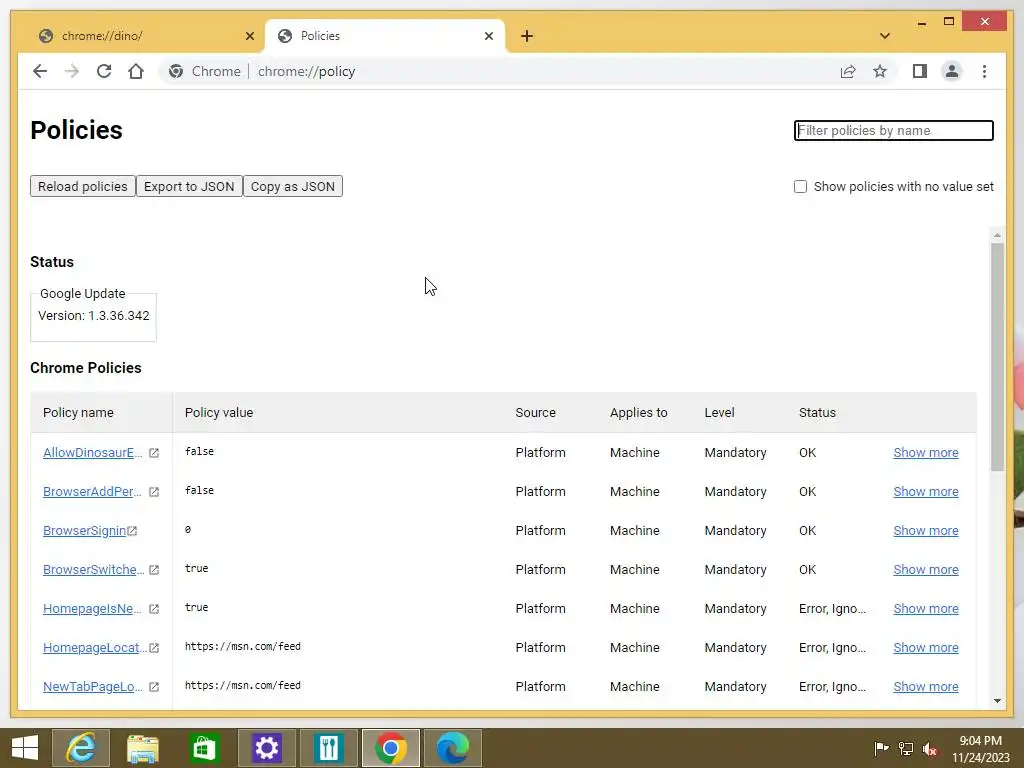This screenshot has height=768, width=1024.
Task: Click the forward navigation arrow
Action: pos(72,71)
